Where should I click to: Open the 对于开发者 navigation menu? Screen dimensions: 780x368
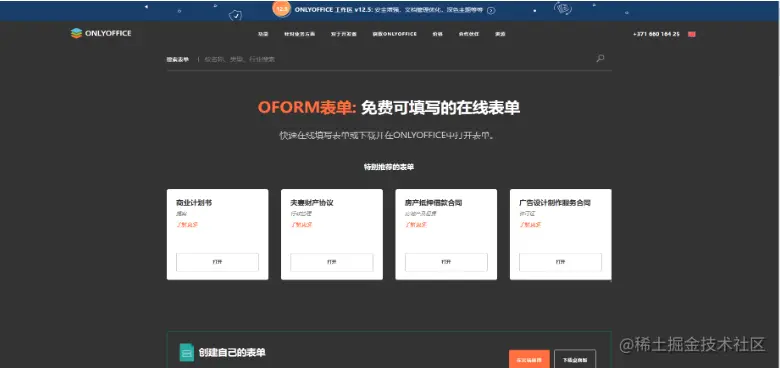click(343, 34)
